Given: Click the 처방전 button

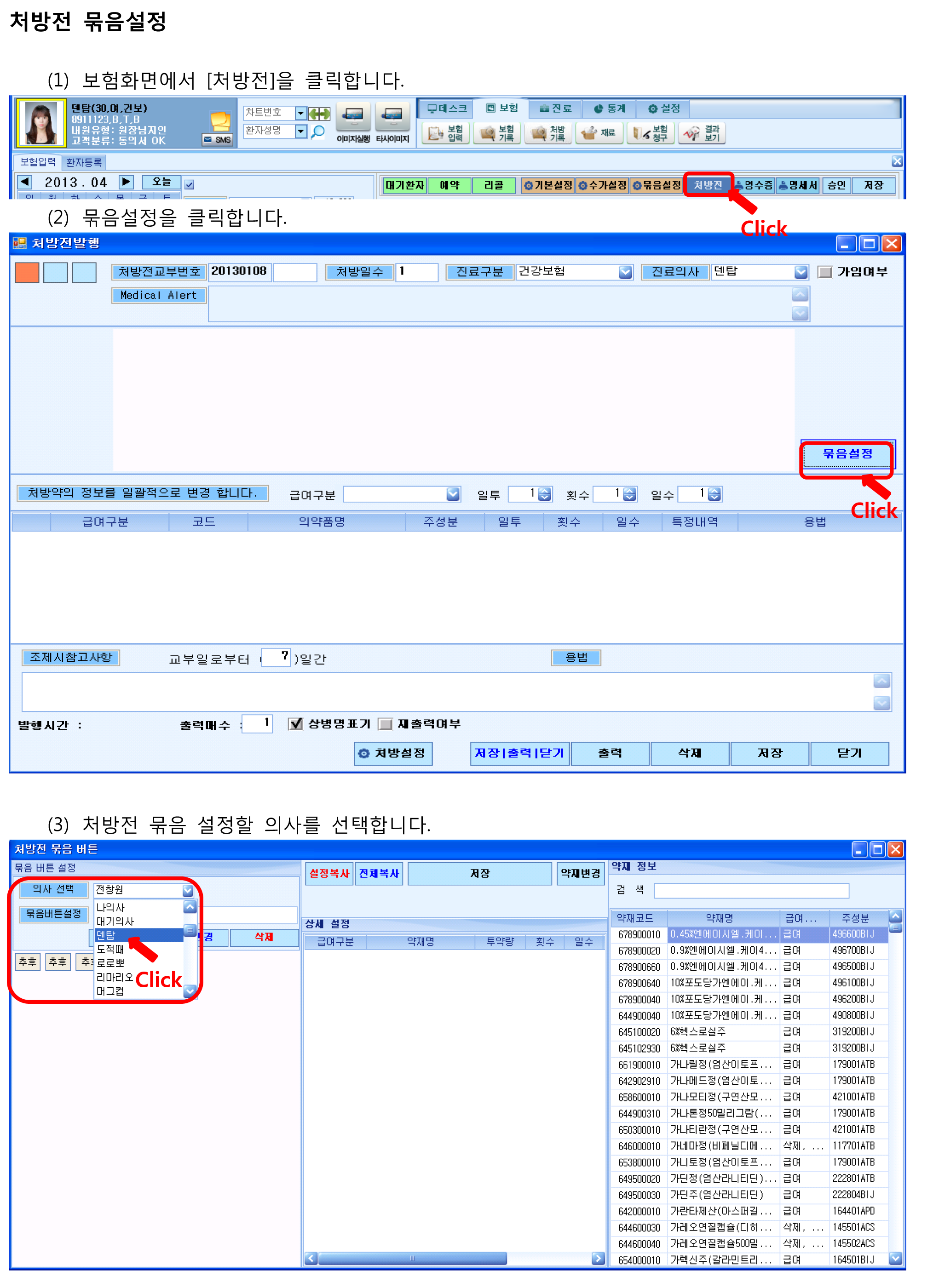Looking at the screenshot, I should point(708,185).
